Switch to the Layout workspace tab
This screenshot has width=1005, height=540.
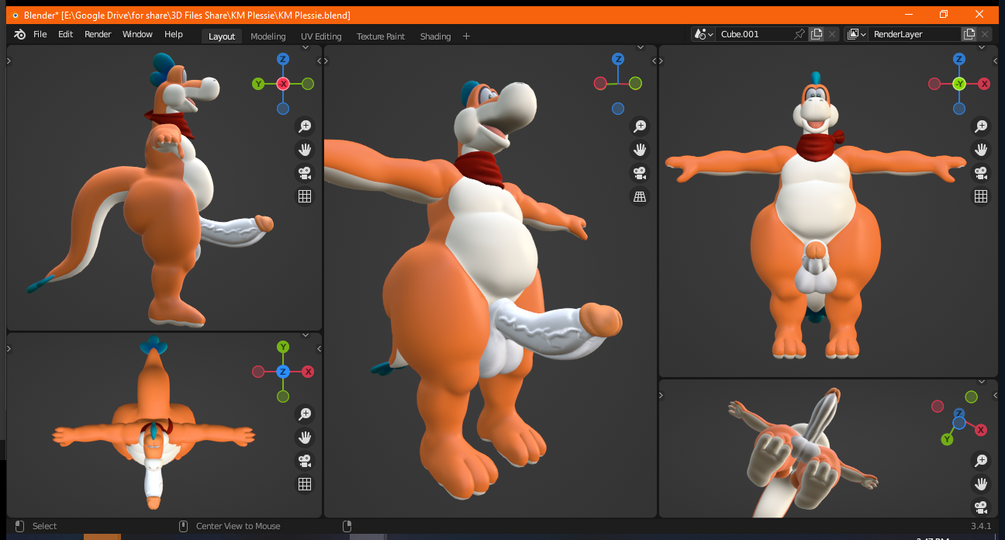click(222, 37)
